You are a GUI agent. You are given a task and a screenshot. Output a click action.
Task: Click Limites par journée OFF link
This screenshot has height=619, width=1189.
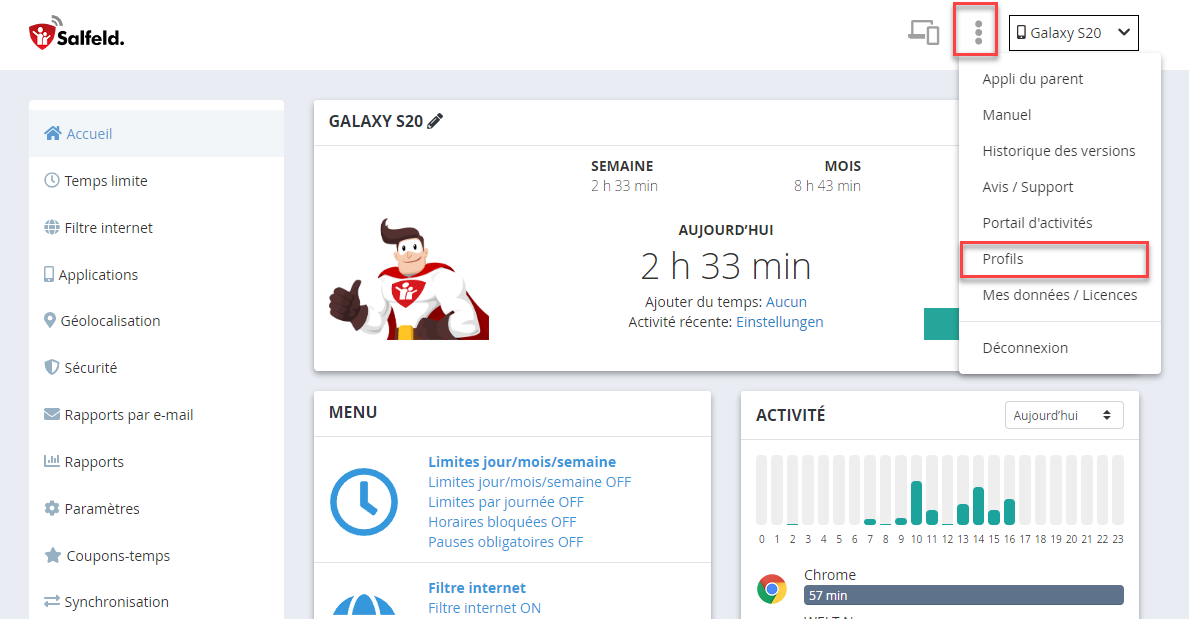pyautogui.click(x=506, y=502)
